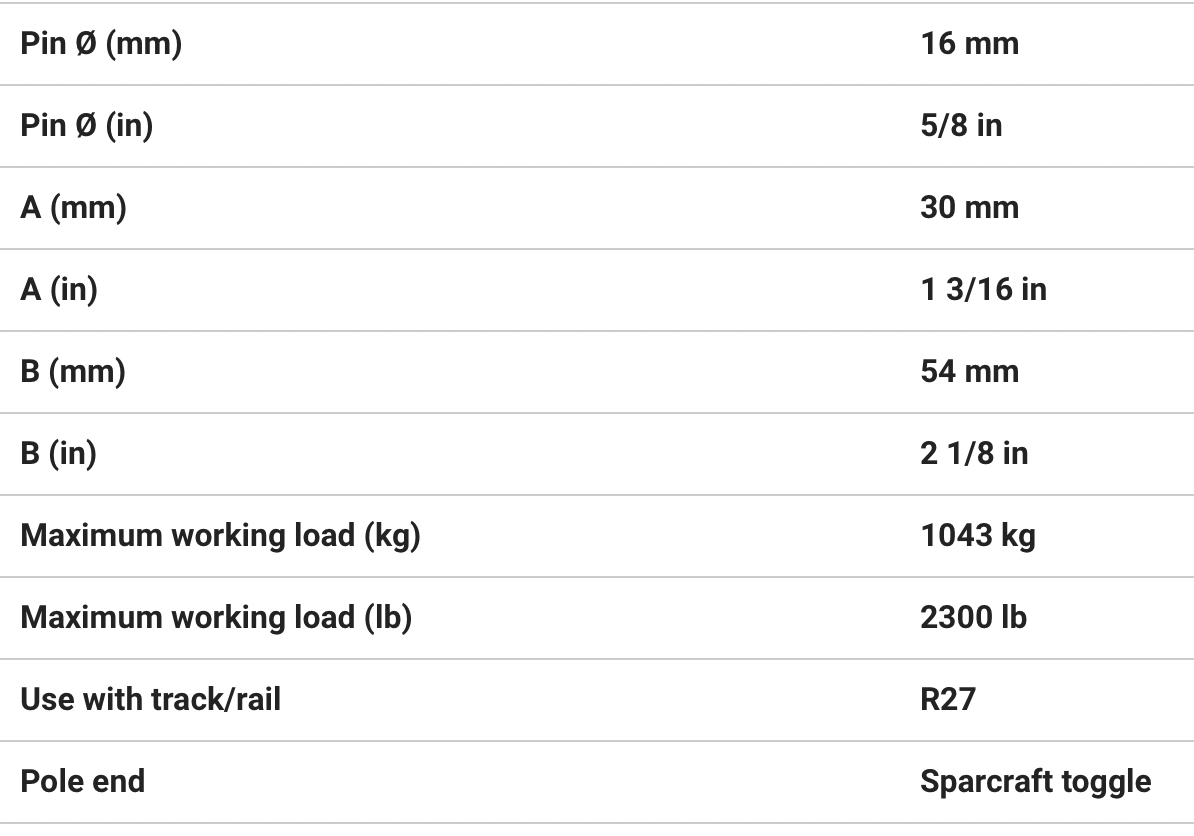Select the "1043 kg" value
Screen dimensions: 1194x836
click(977, 536)
